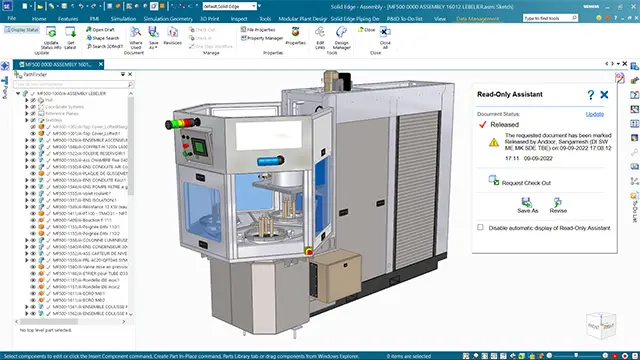This screenshot has width=640, height=360.
Task: Close the MF500 0000 ASSEMBLY document tab
Action: pyautogui.click(x=100, y=64)
